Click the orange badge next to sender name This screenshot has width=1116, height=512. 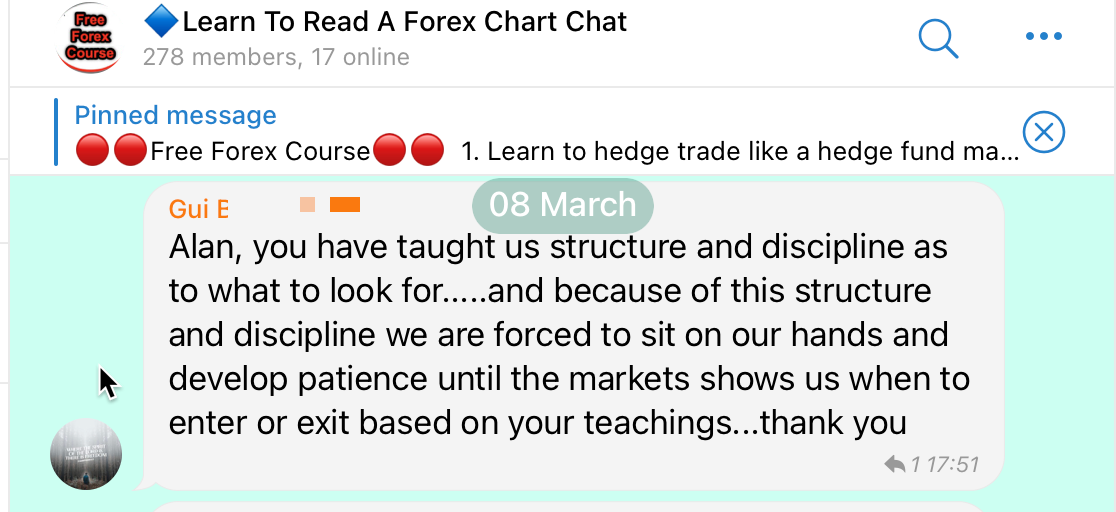(345, 205)
